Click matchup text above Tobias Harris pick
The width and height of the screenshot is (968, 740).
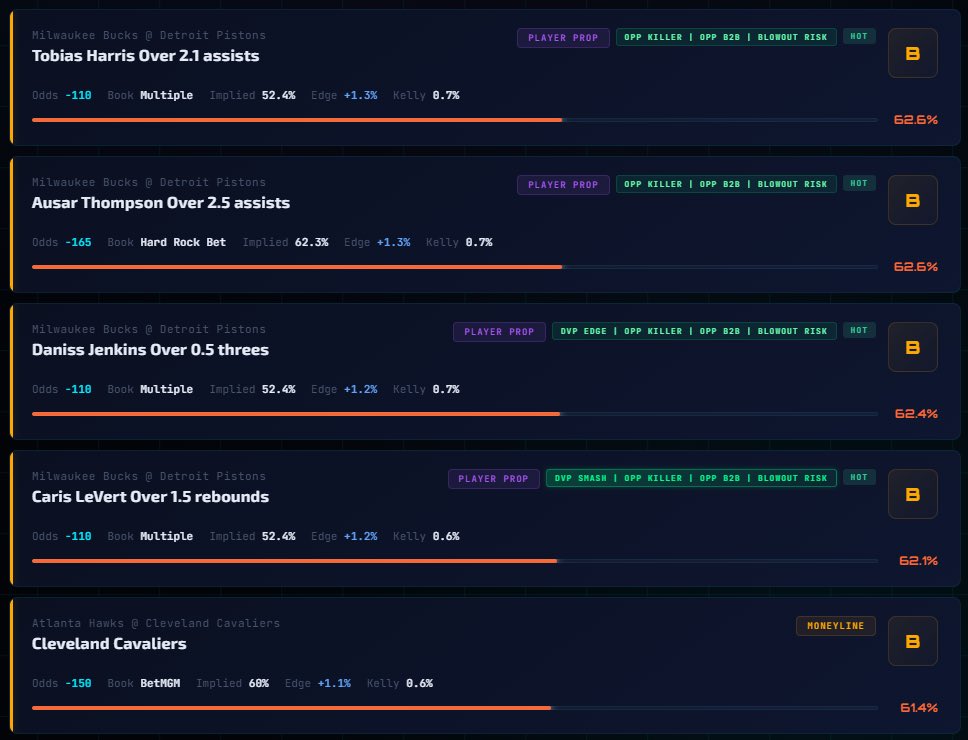click(x=149, y=35)
